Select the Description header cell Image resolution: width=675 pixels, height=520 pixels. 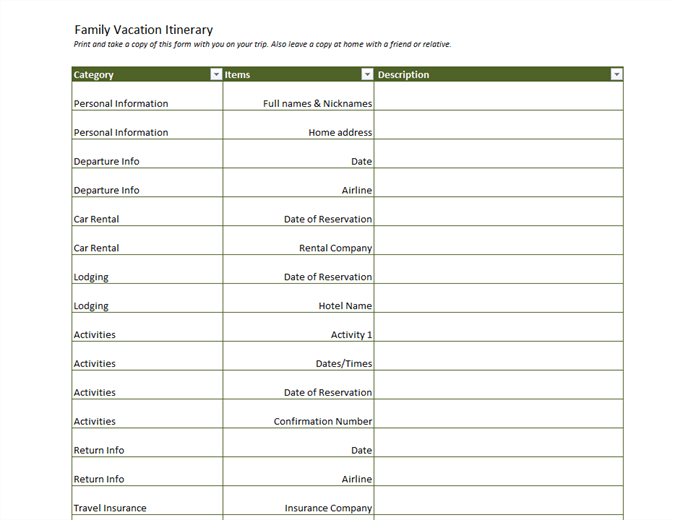coord(499,74)
